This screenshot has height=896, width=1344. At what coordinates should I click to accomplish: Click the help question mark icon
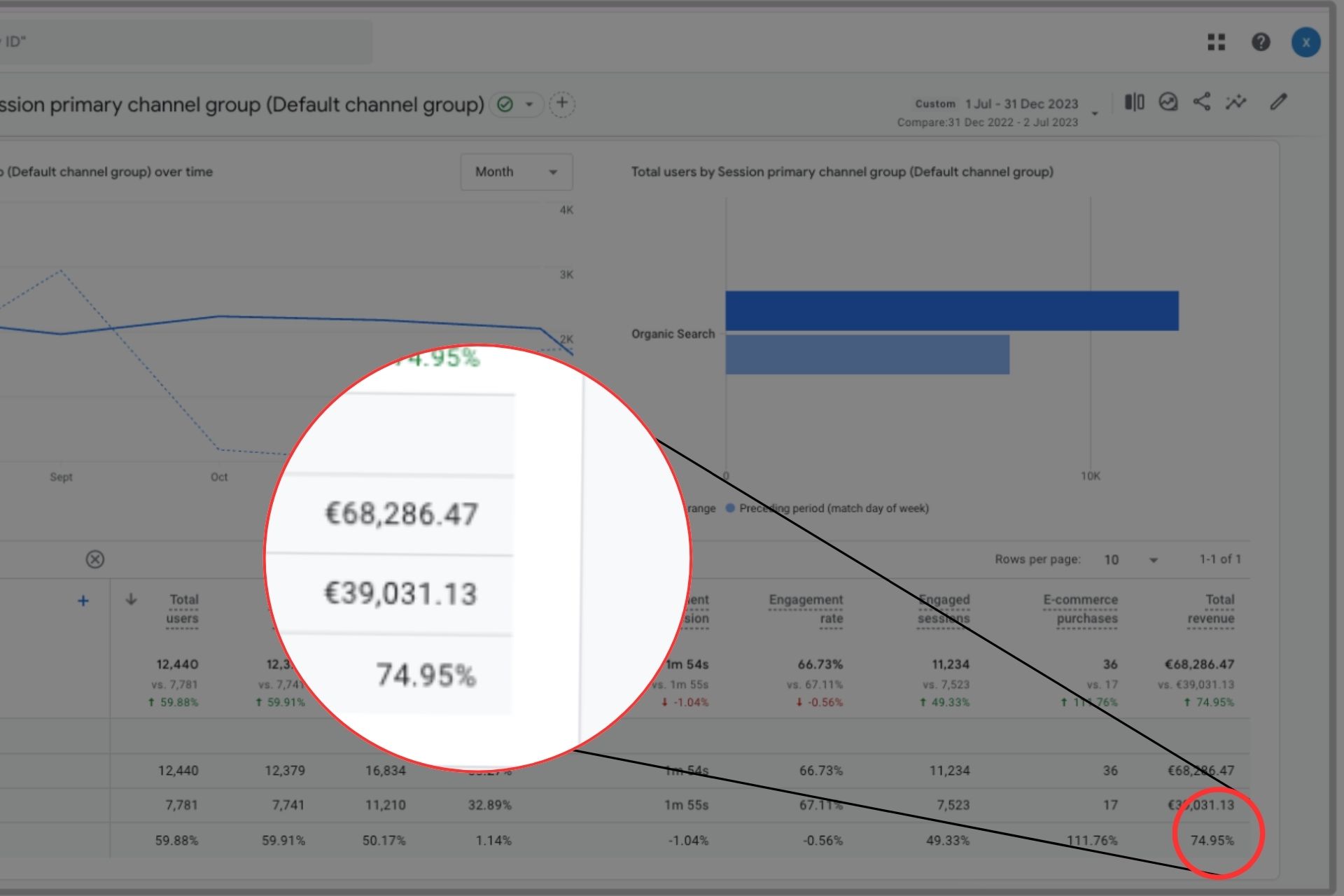click(x=1261, y=42)
